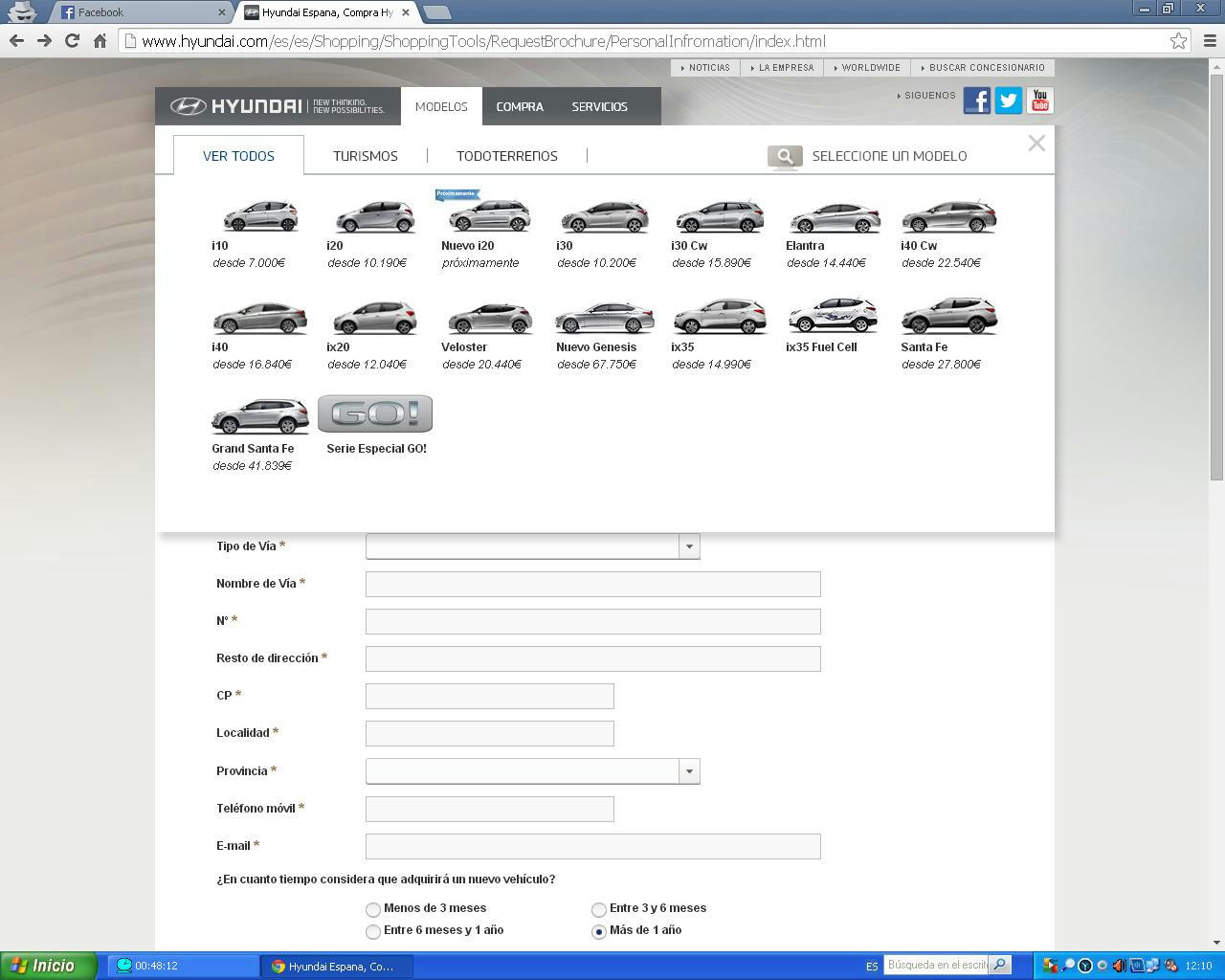The width and height of the screenshot is (1225, 980).
Task: Choose the ix20 car thumbnail
Action: coord(374,317)
